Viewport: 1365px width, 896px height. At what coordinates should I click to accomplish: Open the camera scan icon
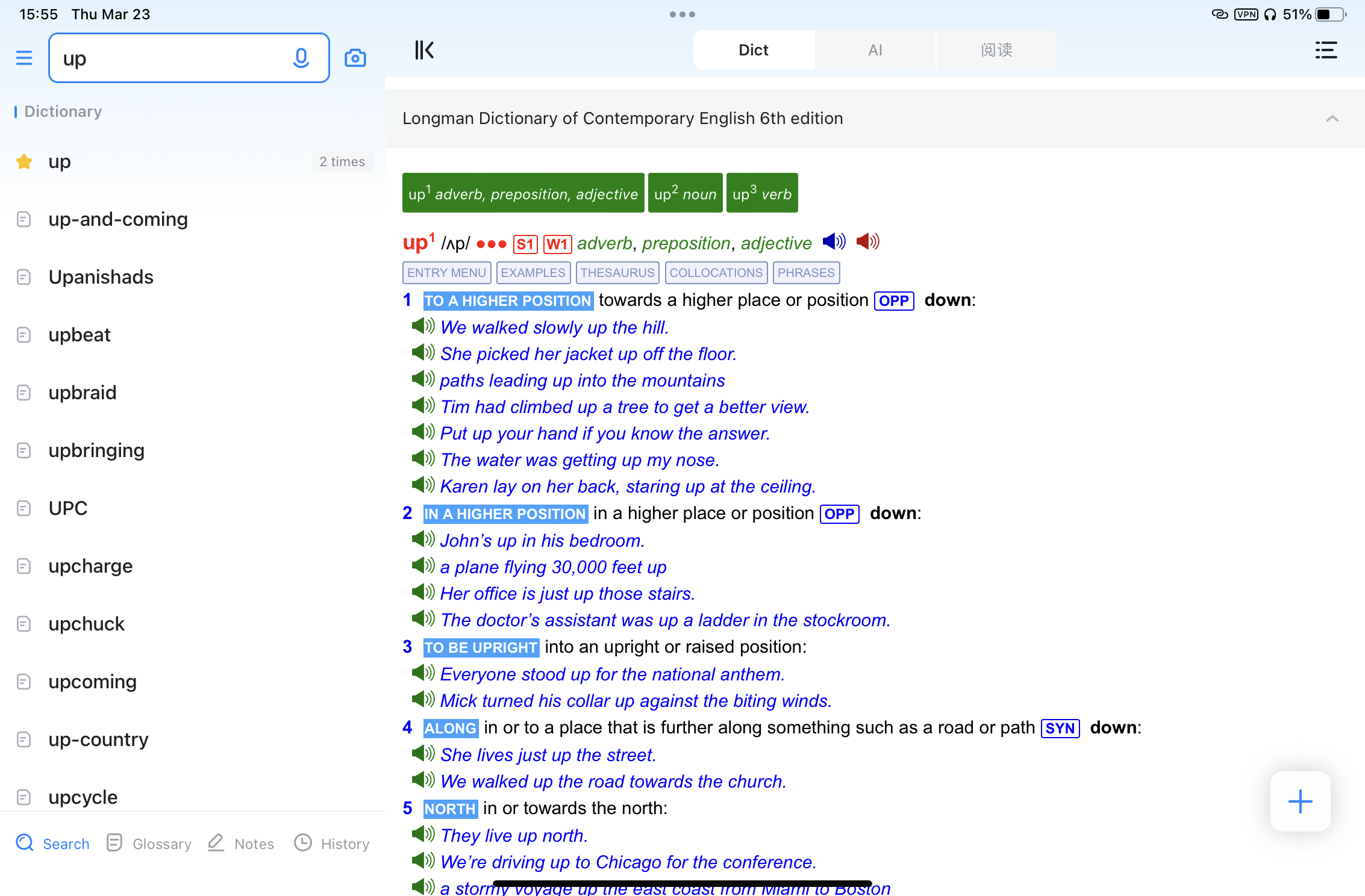tap(355, 58)
